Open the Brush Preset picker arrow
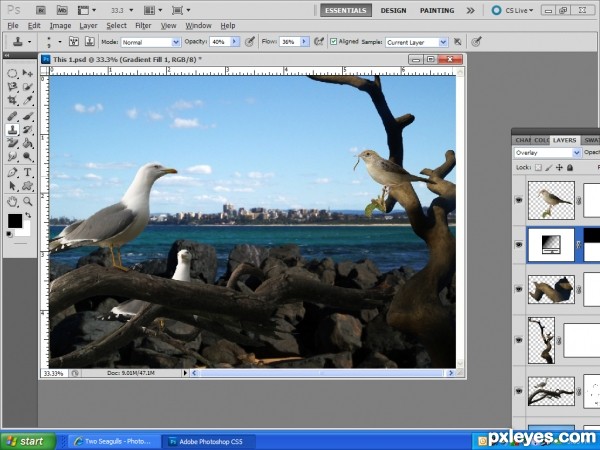The image size is (600, 450). point(60,41)
